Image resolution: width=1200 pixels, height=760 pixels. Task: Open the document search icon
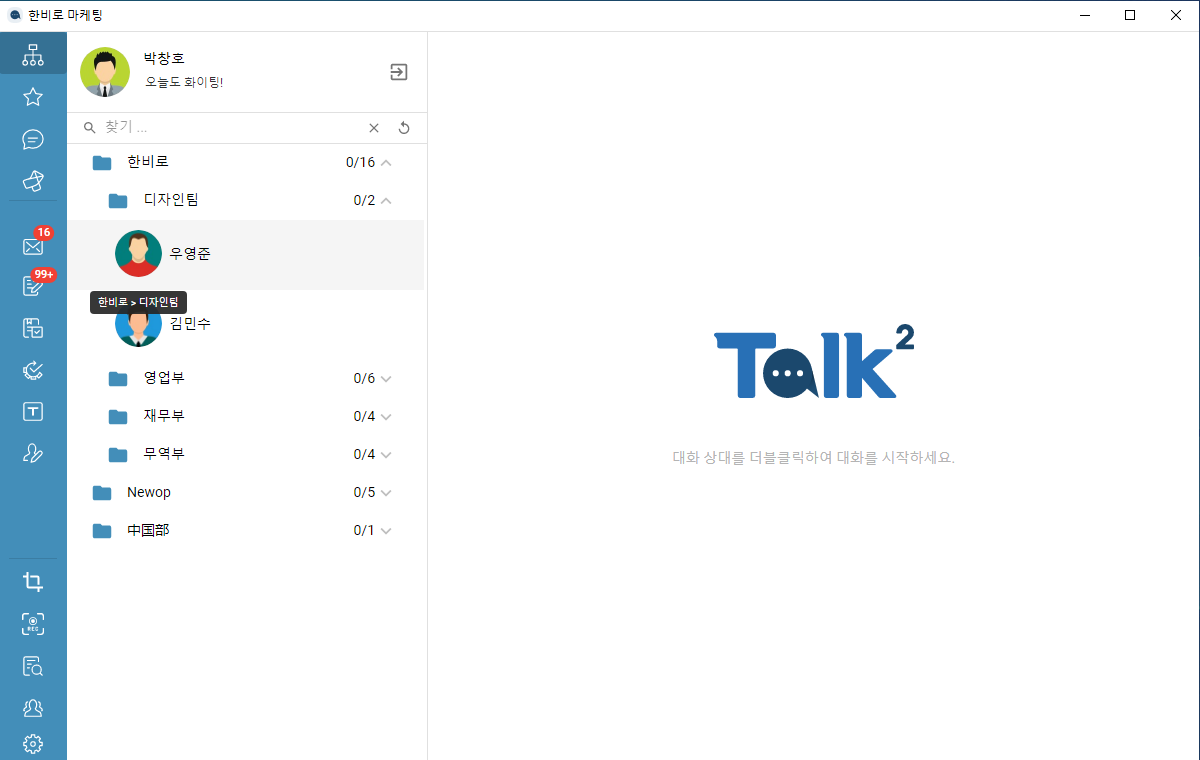tap(33, 666)
